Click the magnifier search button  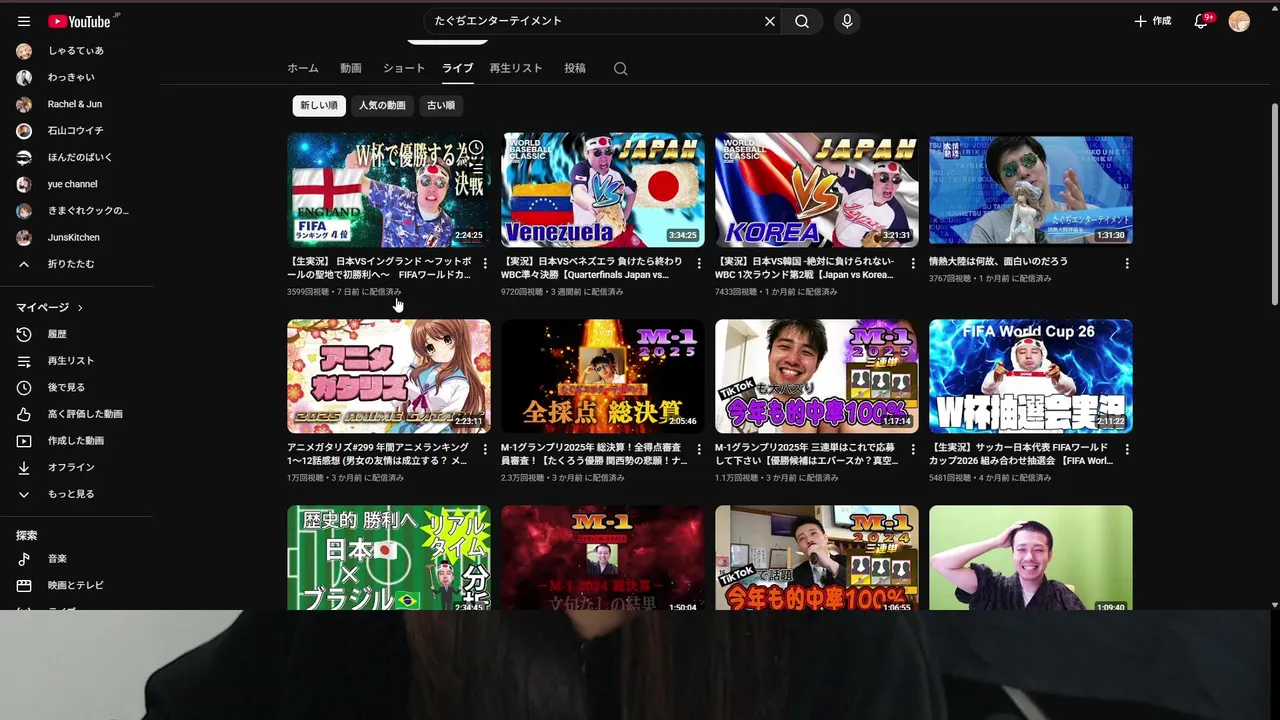[802, 21]
